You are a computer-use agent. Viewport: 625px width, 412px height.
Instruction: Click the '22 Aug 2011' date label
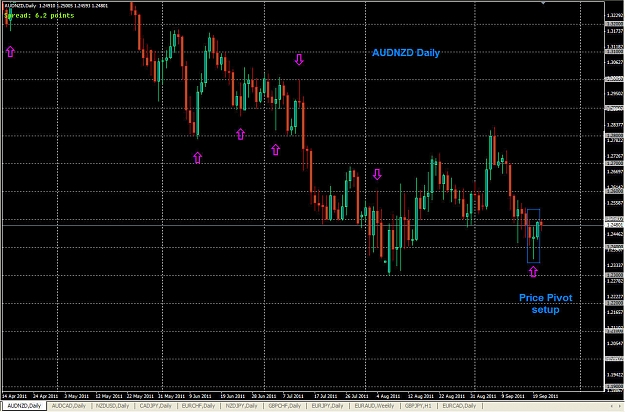point(452,396)
